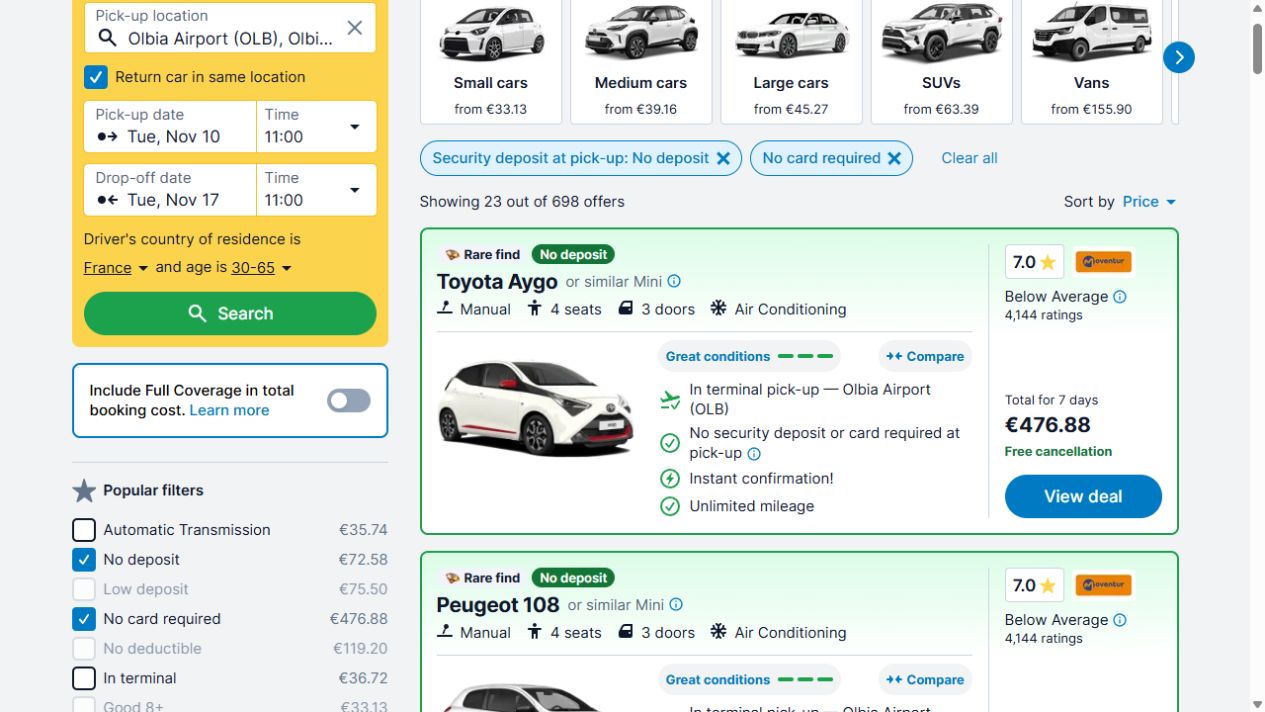Open the Drop-off date field Tue, Nov 17
This screenshot has width=1265, height=712.
170,190
